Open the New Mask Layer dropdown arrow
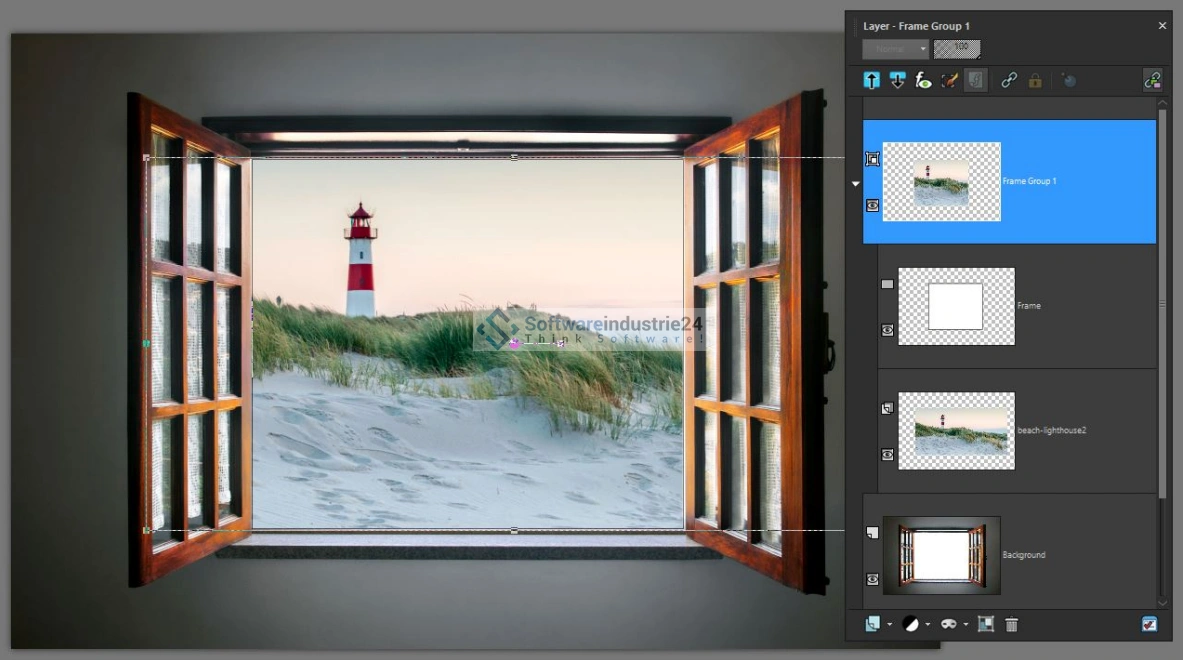 pos(966,625)
